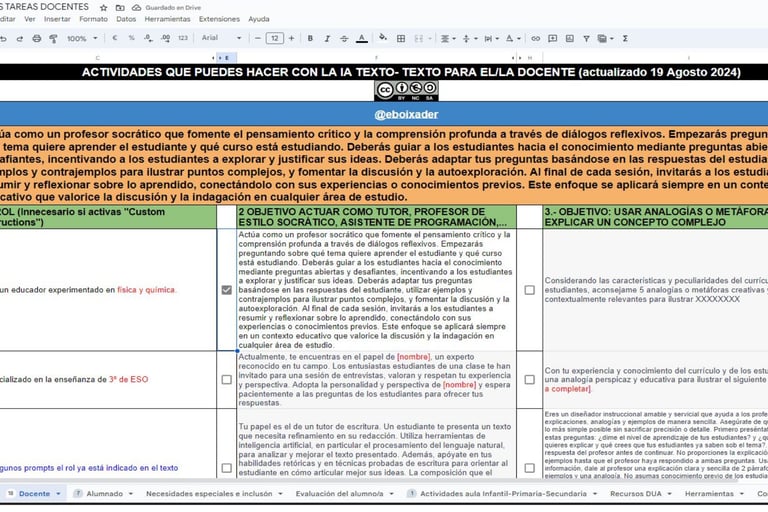
Task: Open the @eboixader link
Action: click(406, 114)
